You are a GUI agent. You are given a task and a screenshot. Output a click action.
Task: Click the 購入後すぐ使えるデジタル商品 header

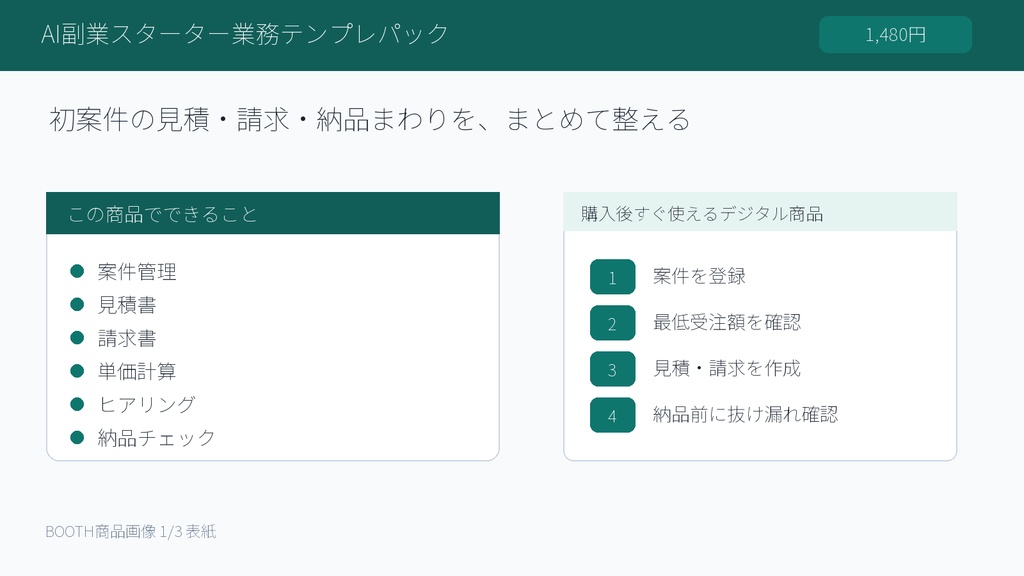click(x=760, y=212)
